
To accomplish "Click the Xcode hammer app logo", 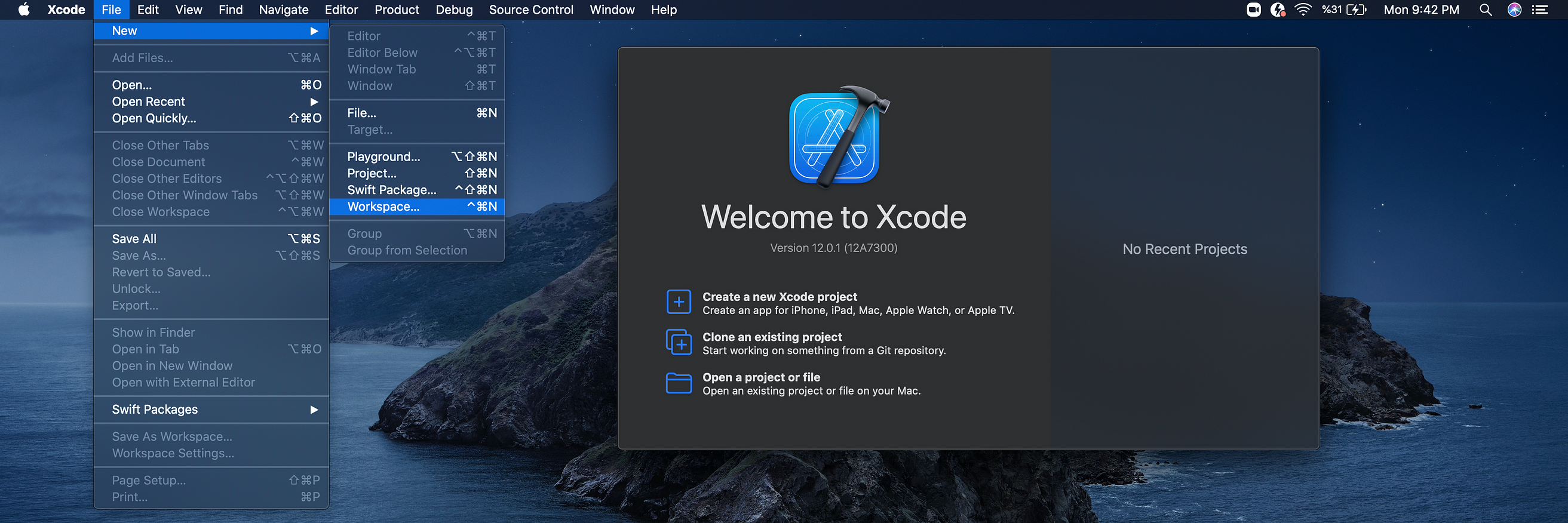I will pos(839,137).
